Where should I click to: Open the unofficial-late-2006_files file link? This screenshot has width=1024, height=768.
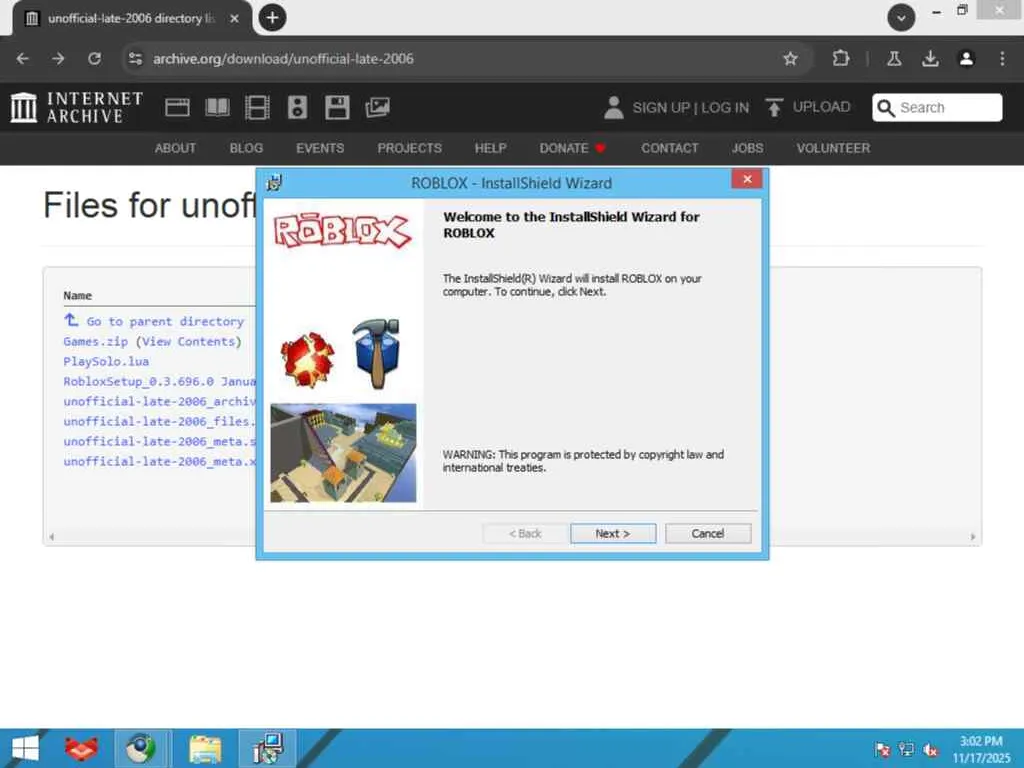coord(159,421)
